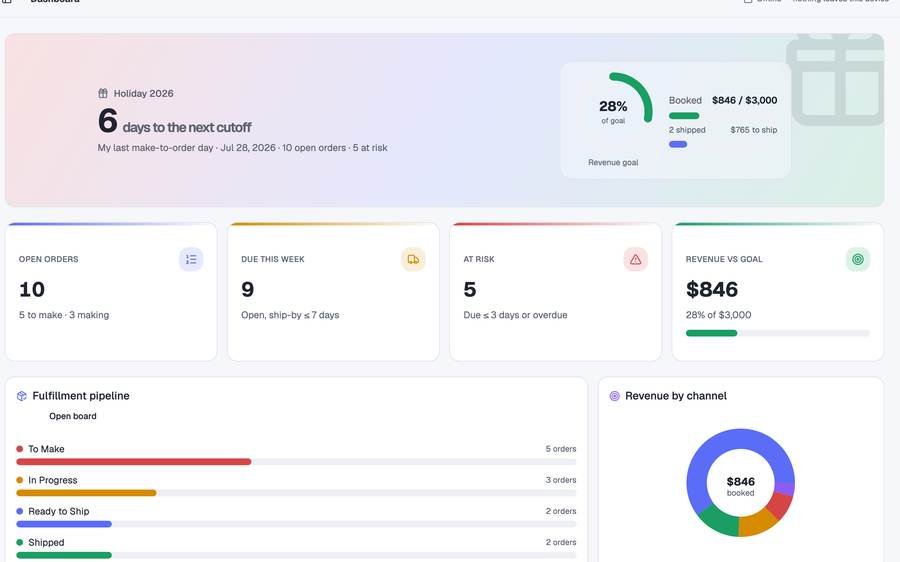This screenshot has width=900, height=562.
Task: Click "2 orders" in Shipped row
Action: [x=561, y=542]
